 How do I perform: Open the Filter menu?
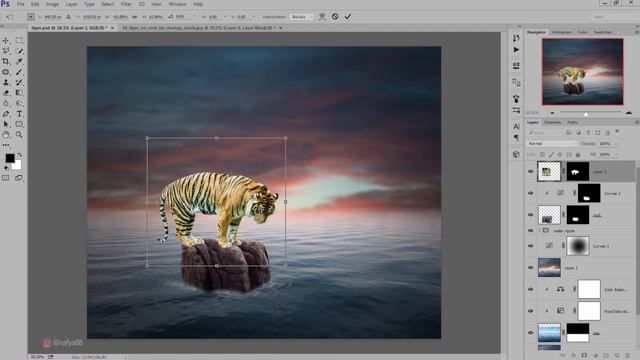pos(126,4)
